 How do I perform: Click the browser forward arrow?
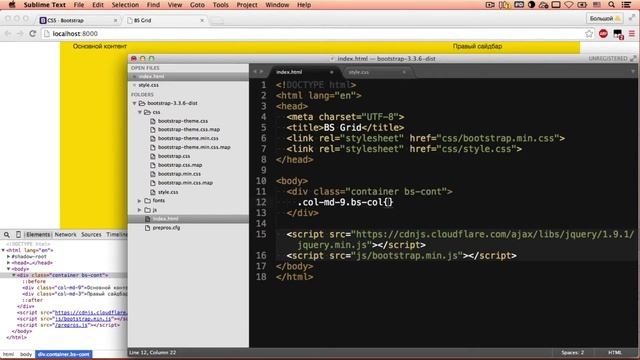click(x=20, y=34)
